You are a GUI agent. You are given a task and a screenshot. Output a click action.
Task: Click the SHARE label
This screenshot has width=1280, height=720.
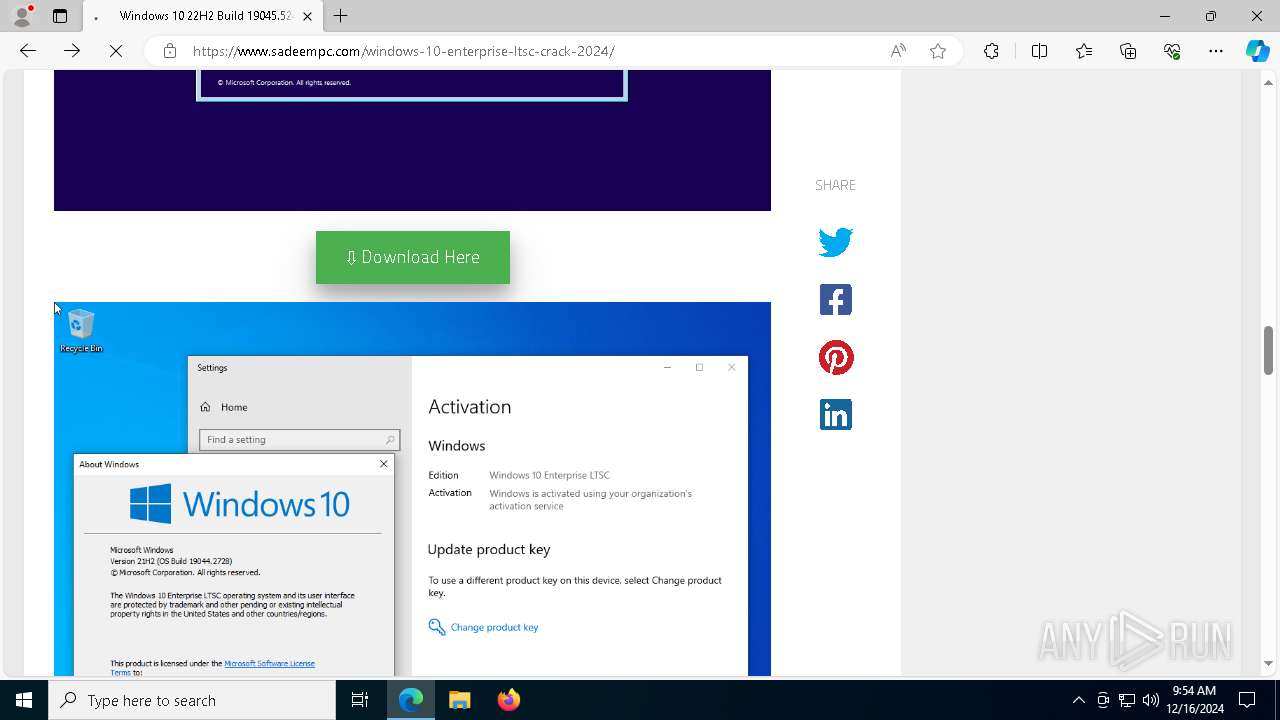coord(835,185)
